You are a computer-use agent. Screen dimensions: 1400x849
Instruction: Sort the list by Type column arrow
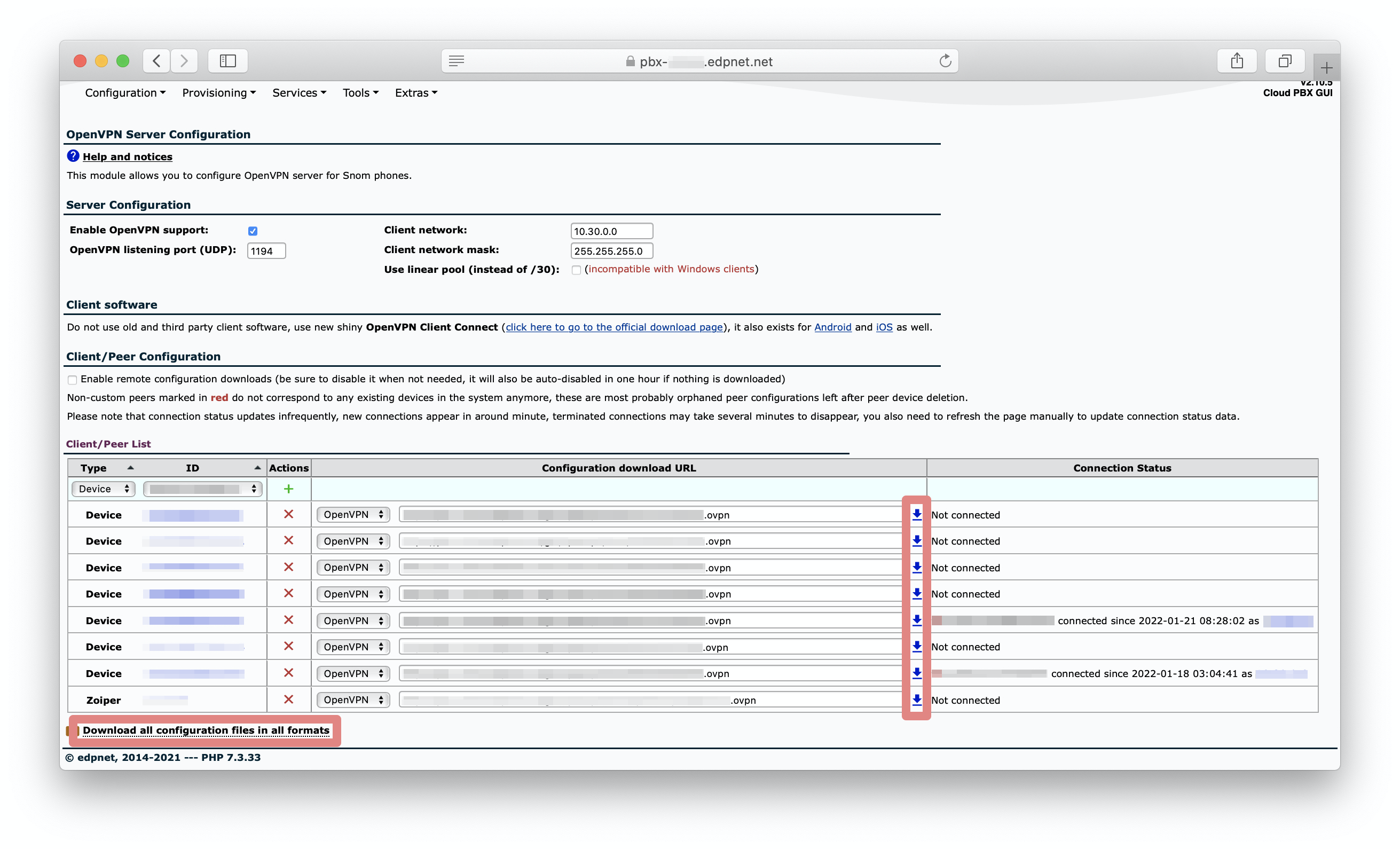pyautogui.click(x=131, y=467)
